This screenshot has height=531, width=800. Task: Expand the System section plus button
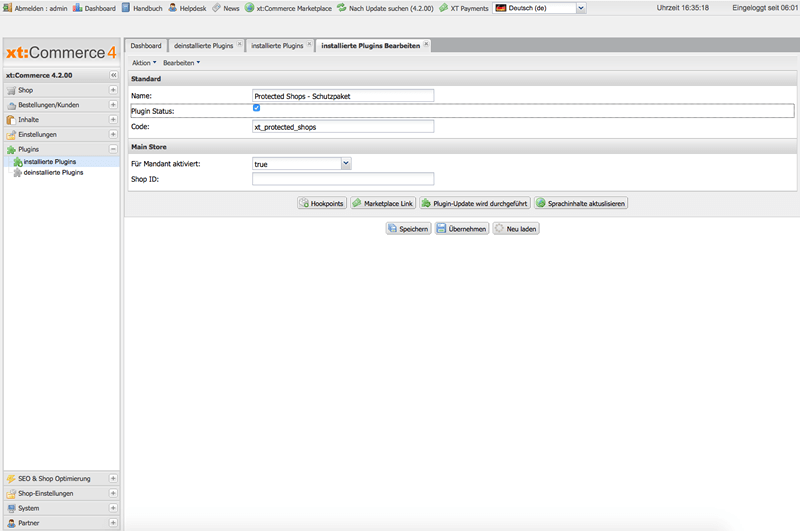pyautogui.click(x=113, y=508)
